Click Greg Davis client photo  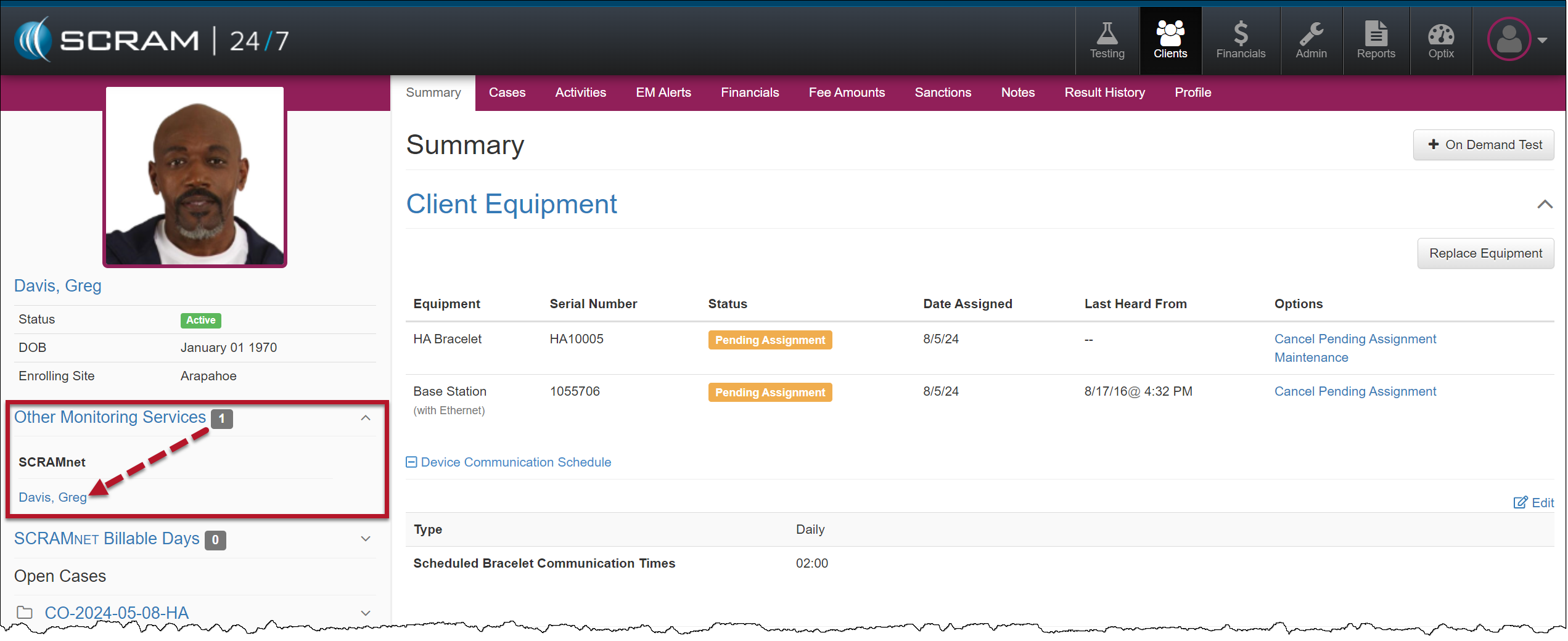coord(195,177)
